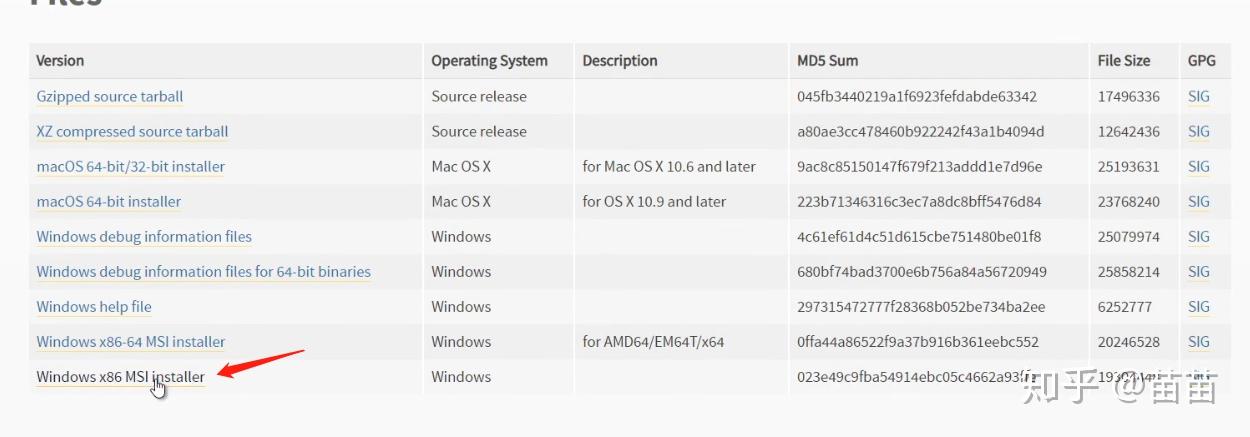This screenshot has height=437, width=1250.
Task: Download the Windows help file
Action: pyautogui.click(x=94, y=307)
